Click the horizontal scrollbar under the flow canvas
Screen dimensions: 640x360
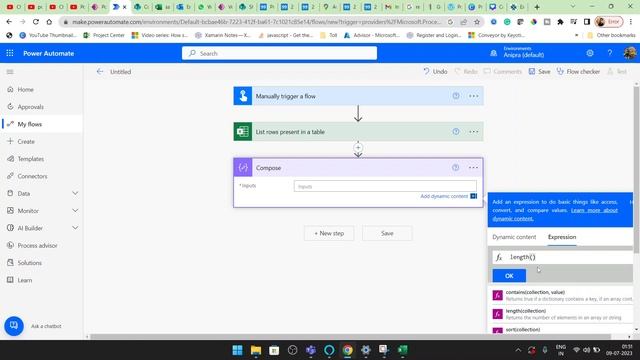tap(350, 337)
